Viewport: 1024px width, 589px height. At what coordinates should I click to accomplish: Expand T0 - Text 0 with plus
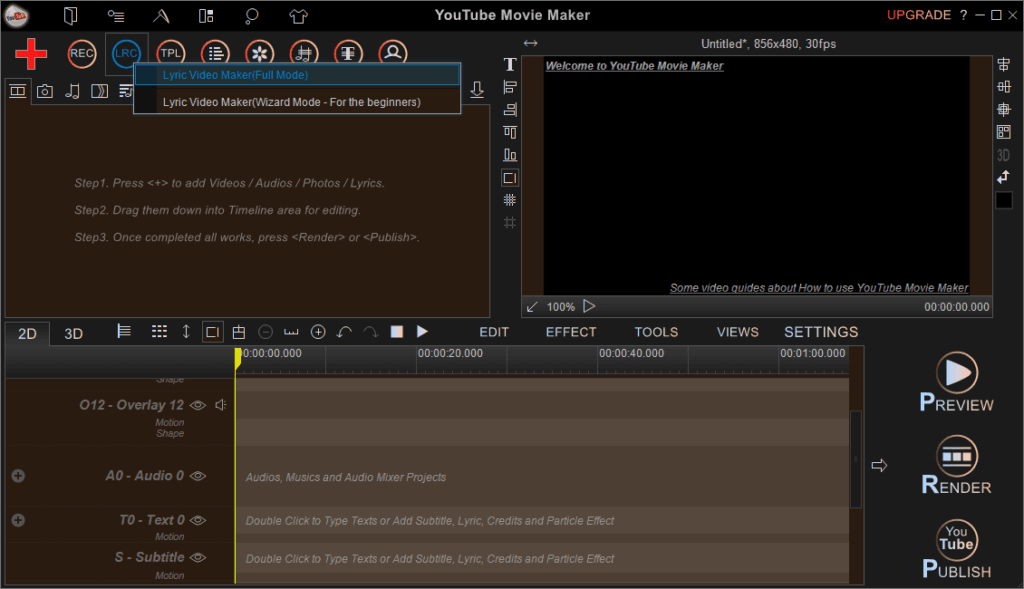(18, 520)
